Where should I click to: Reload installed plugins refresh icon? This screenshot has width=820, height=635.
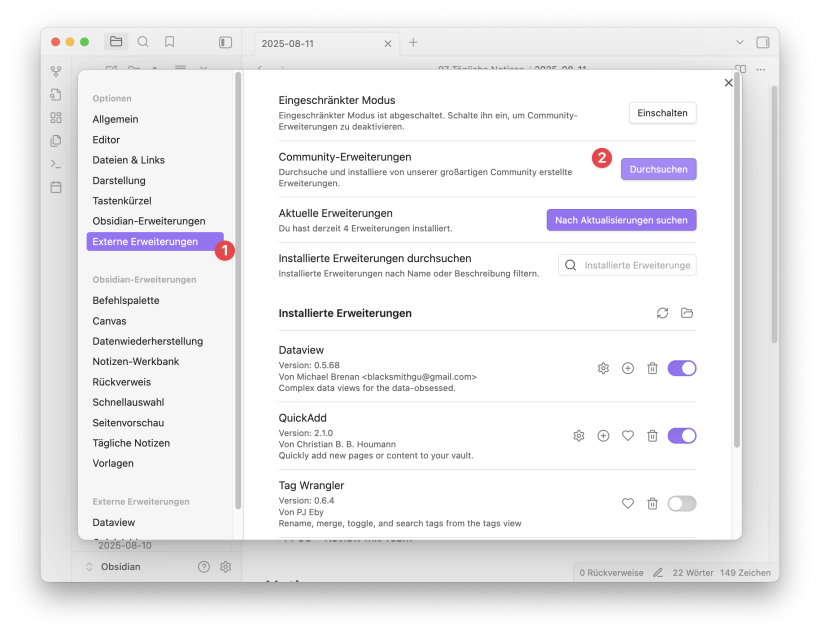click(663, 313)
